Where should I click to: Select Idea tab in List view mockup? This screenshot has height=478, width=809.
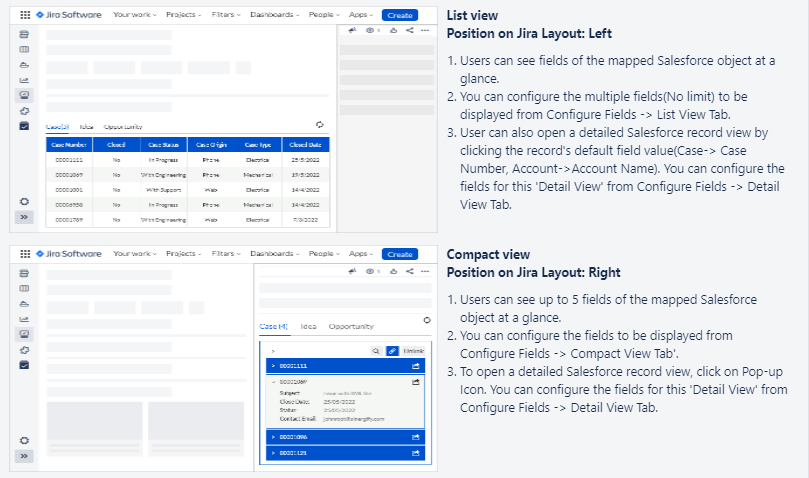pyautogui.click(x=86, y=126)
